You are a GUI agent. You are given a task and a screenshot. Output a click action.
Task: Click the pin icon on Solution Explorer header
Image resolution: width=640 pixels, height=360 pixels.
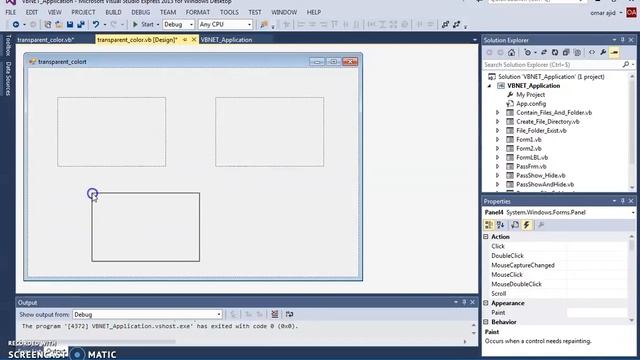coord(622,40)
